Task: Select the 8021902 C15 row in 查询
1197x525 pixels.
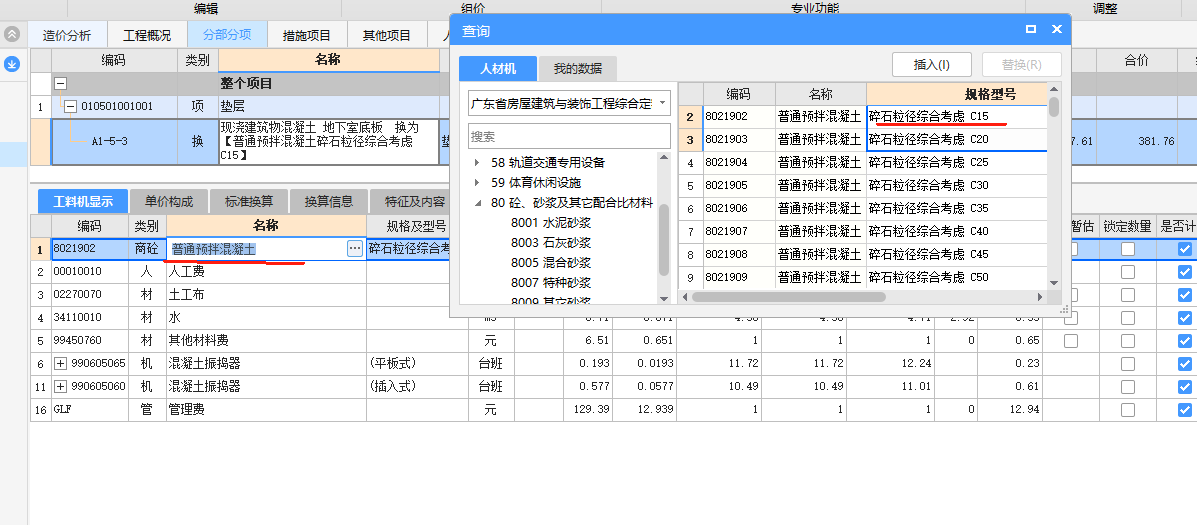Action: (863, 117)
